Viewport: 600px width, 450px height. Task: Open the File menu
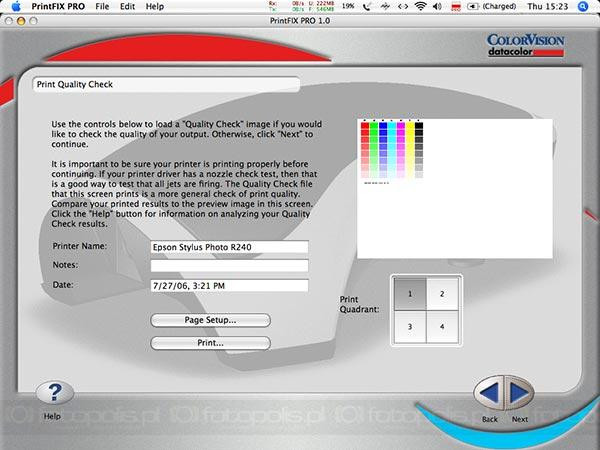click(x=102, y=7)
